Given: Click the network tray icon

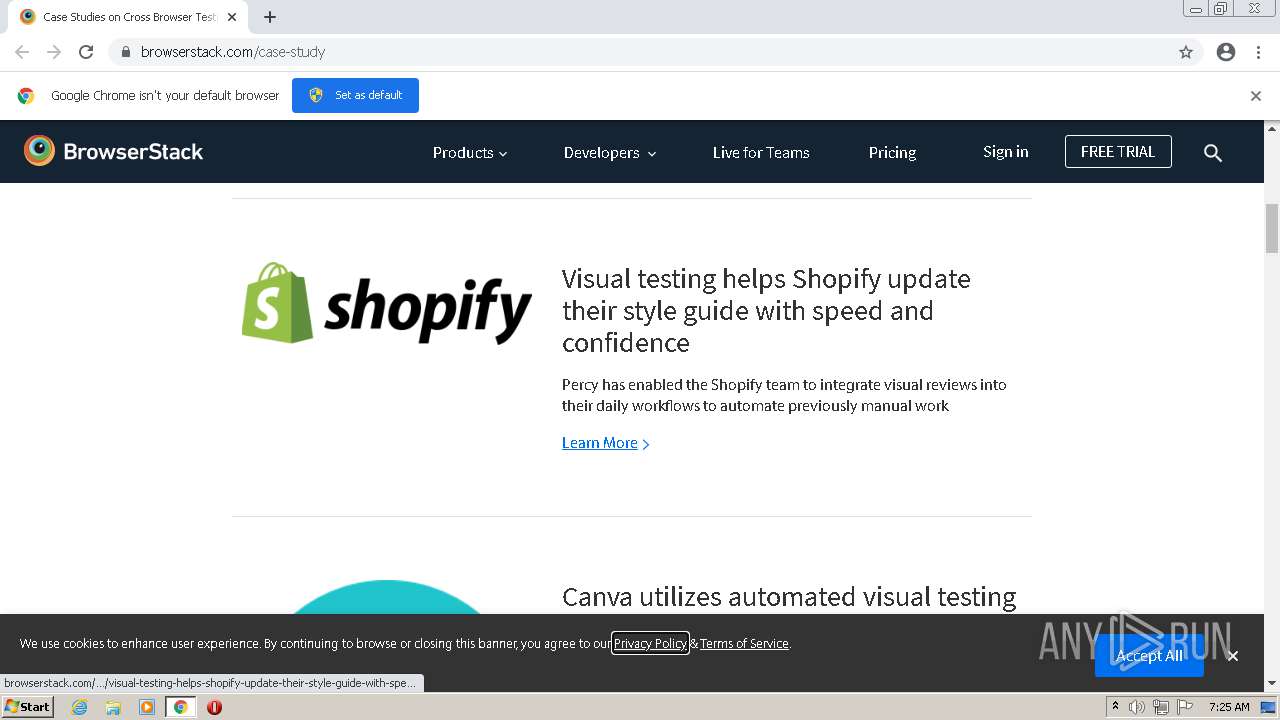Looking at the screenshot, I should (1161, 707).
